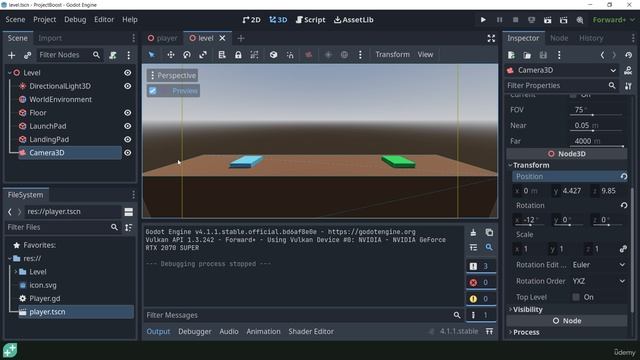This screenshot has width=640, height=360.
Task: Open the Forward+ renderer dropdown
Action: click(613, 20)
